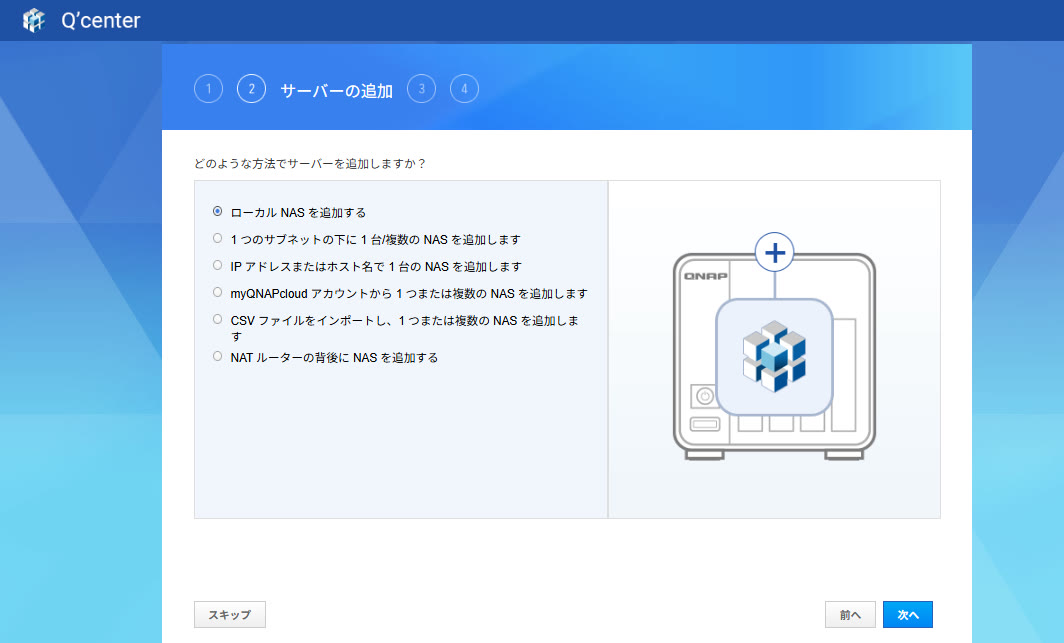The width and height of the screenshot is (1064, 643).
Task: Select add NAS by IP アドレス or hostname
Action: (218, 266)
